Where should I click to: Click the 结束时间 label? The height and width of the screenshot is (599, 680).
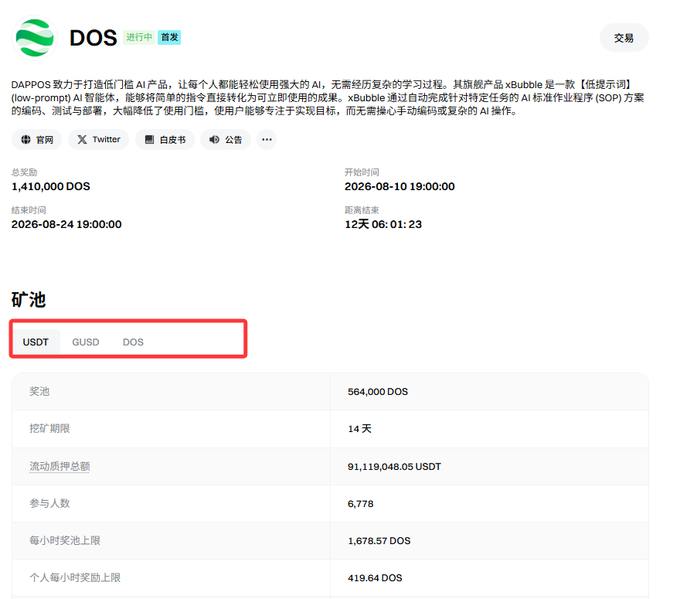[29, 210]
